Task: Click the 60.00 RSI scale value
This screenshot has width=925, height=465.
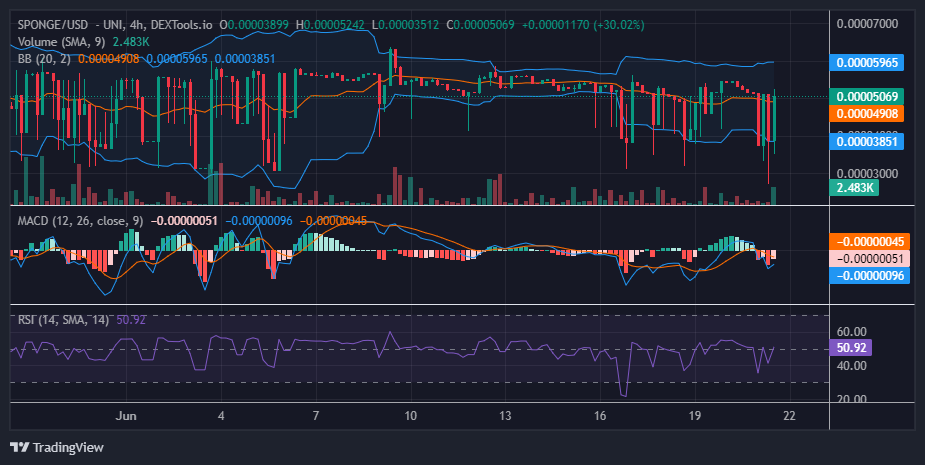Action: 851,332
